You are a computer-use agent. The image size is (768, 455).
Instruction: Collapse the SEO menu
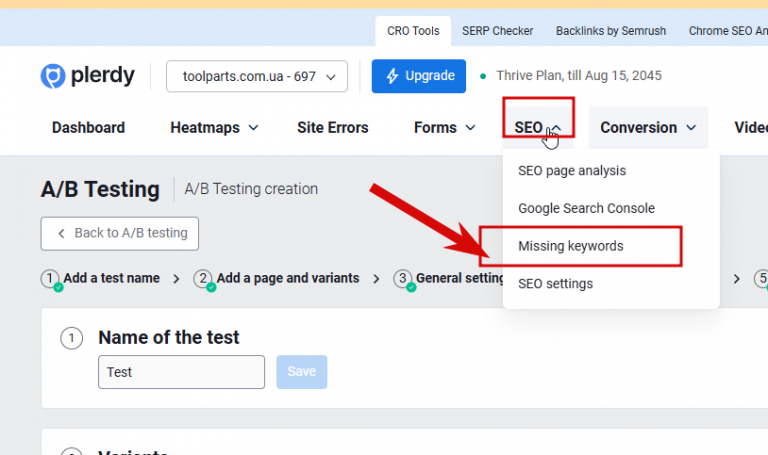pos(538,127)
